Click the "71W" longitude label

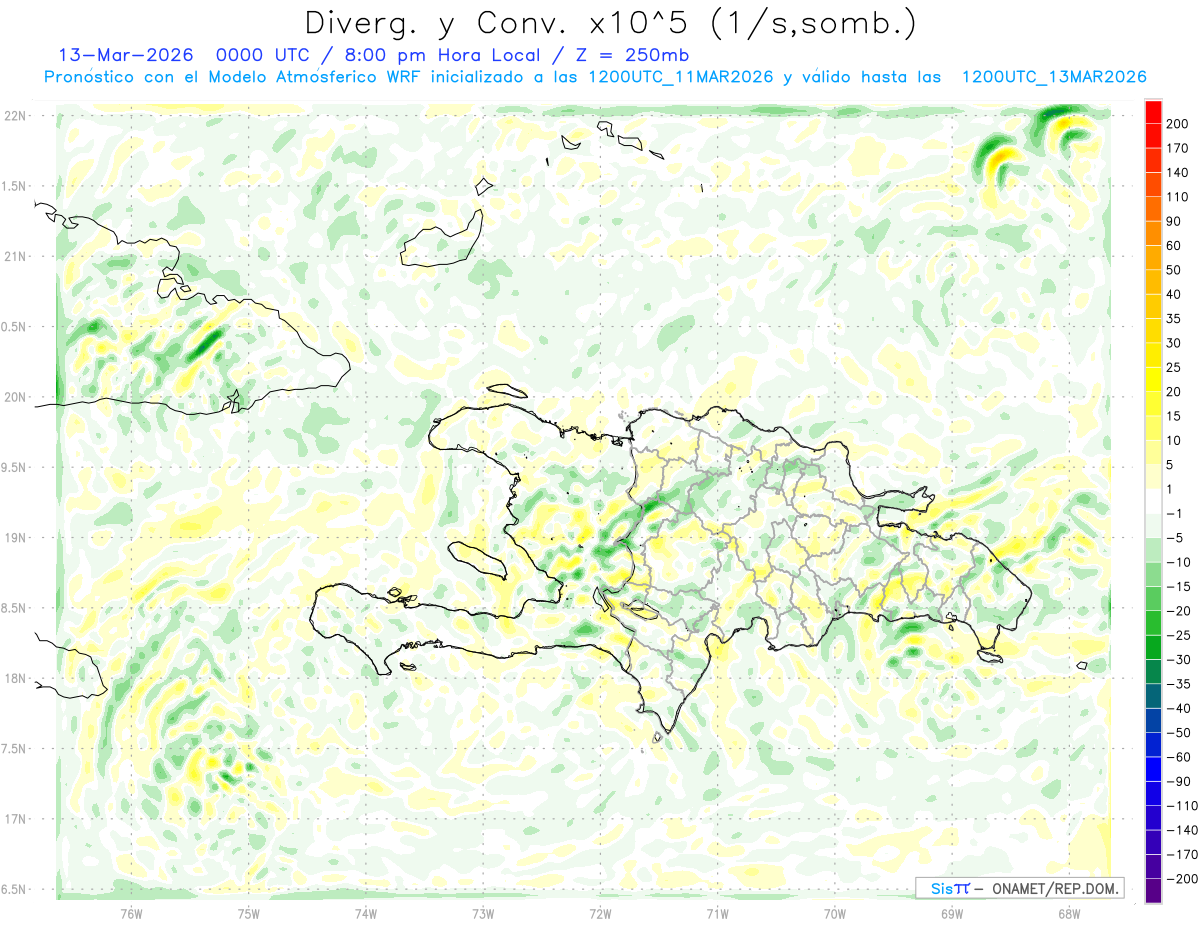tap(717, 913)
